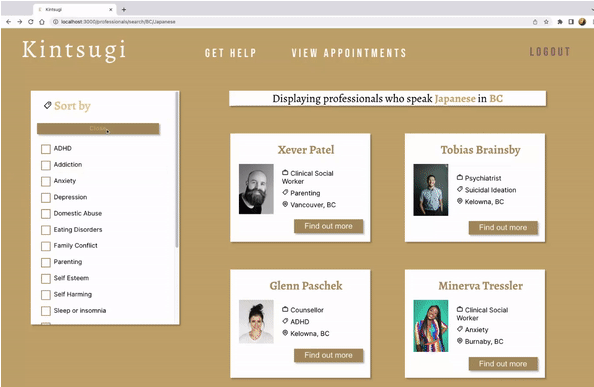594x387 pixels.
Task: Open the browser profile avatar
Action: coord(582,22)
